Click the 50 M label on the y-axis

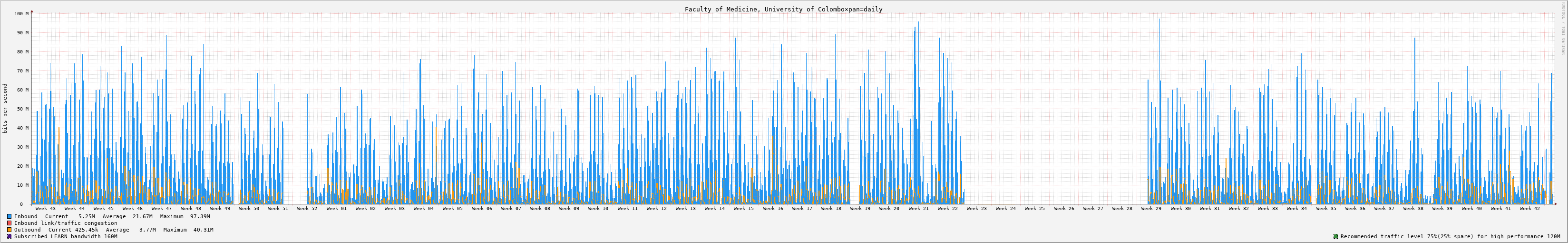(x=22, y=109)
